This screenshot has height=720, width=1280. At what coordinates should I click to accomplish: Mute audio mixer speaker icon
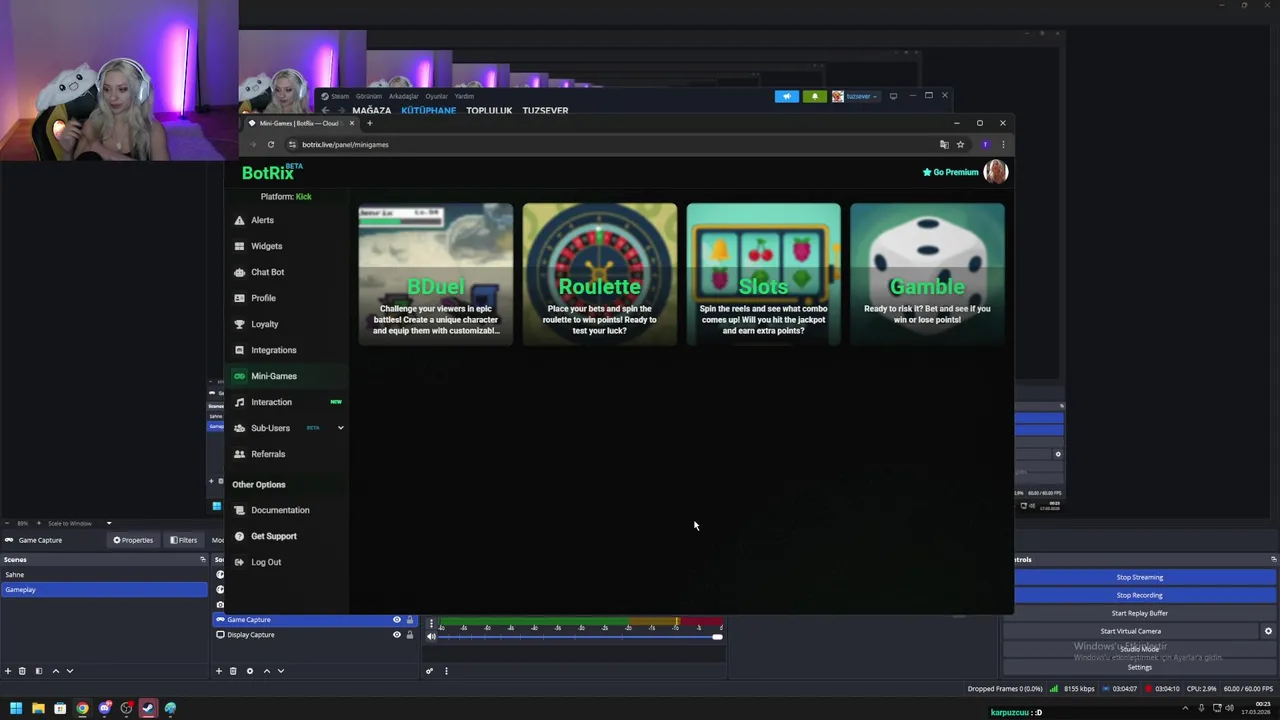[431, 636]
